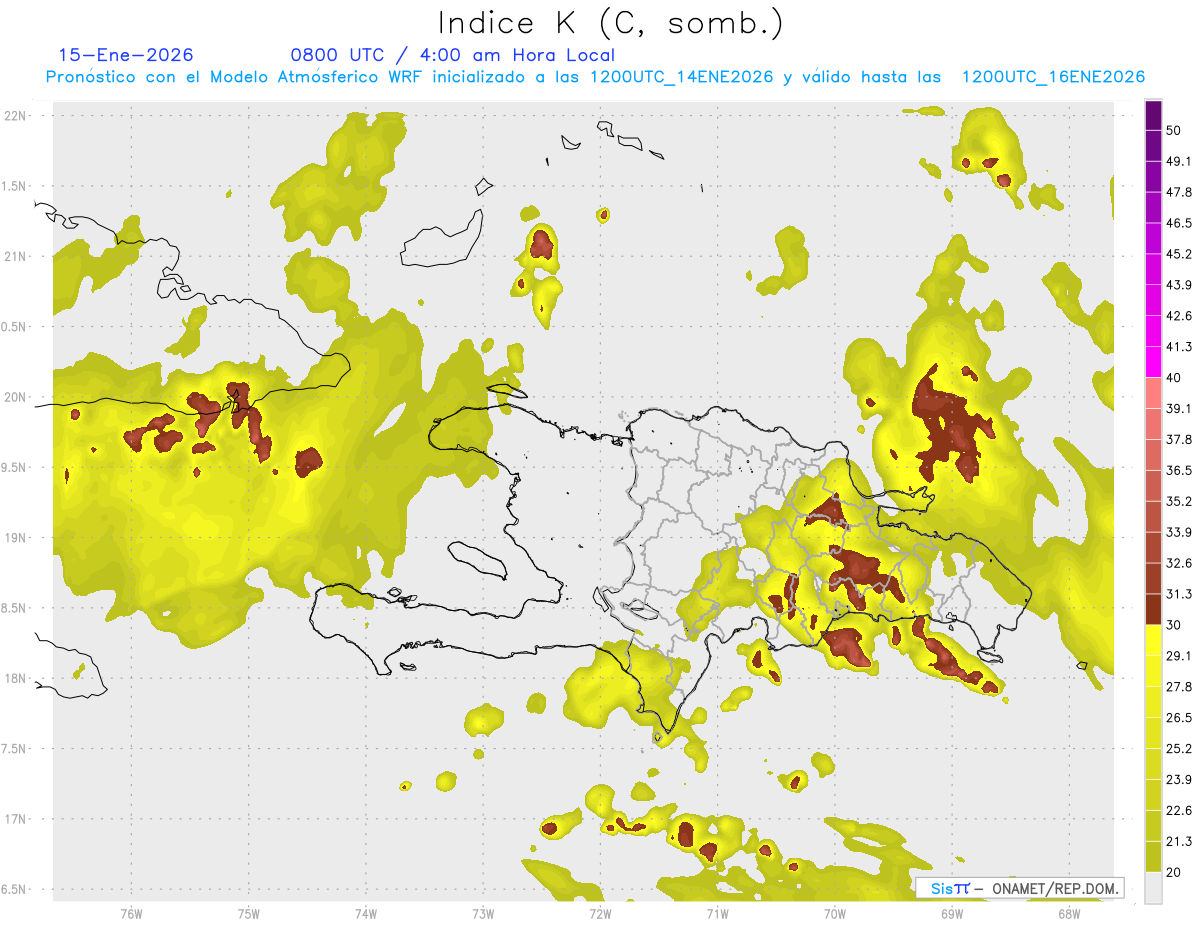
Task: Pick the dark brown swatch between 30 and 31.3
Action: pos(1154,610)
